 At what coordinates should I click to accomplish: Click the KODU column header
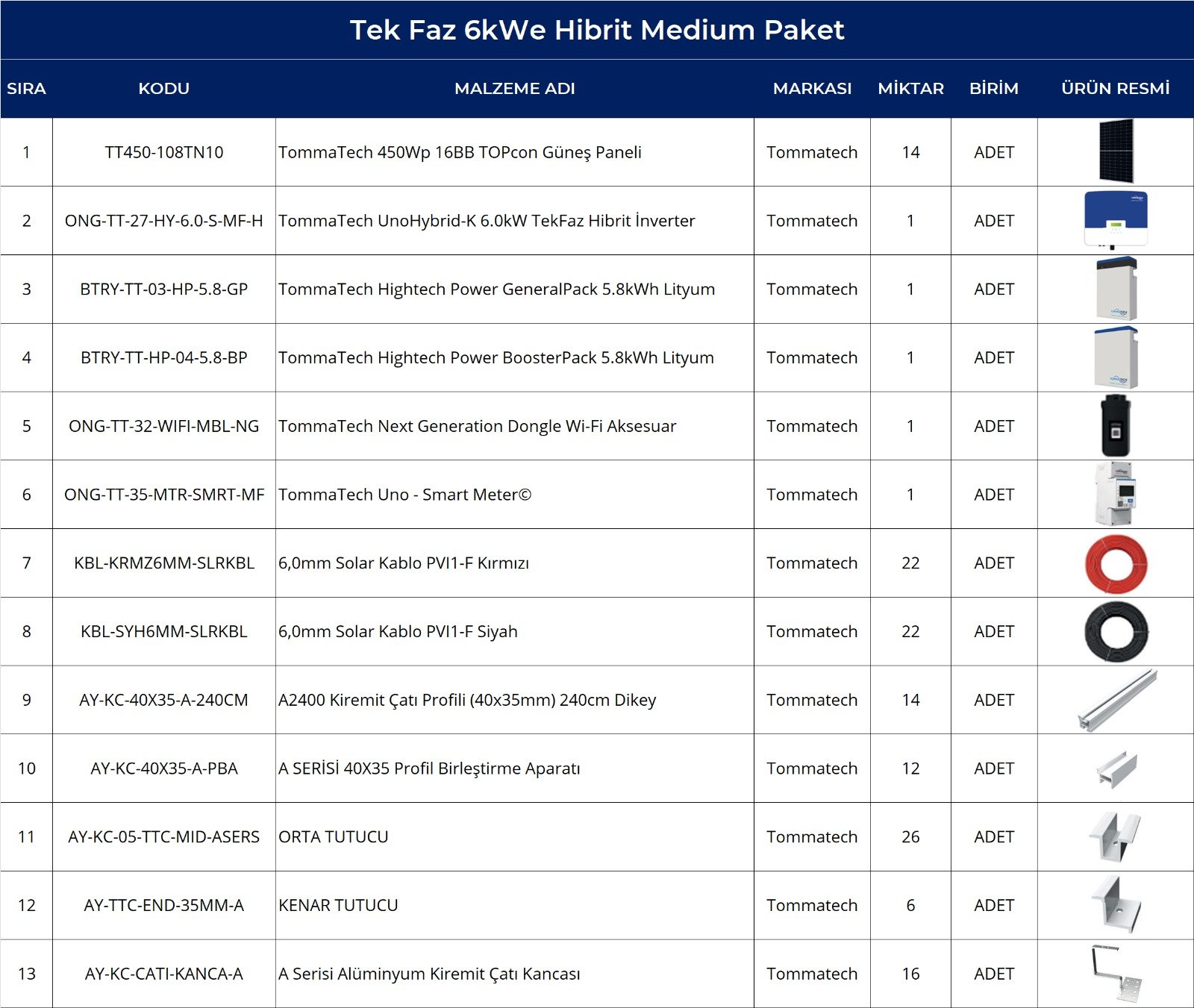click(x=164, y=88)
